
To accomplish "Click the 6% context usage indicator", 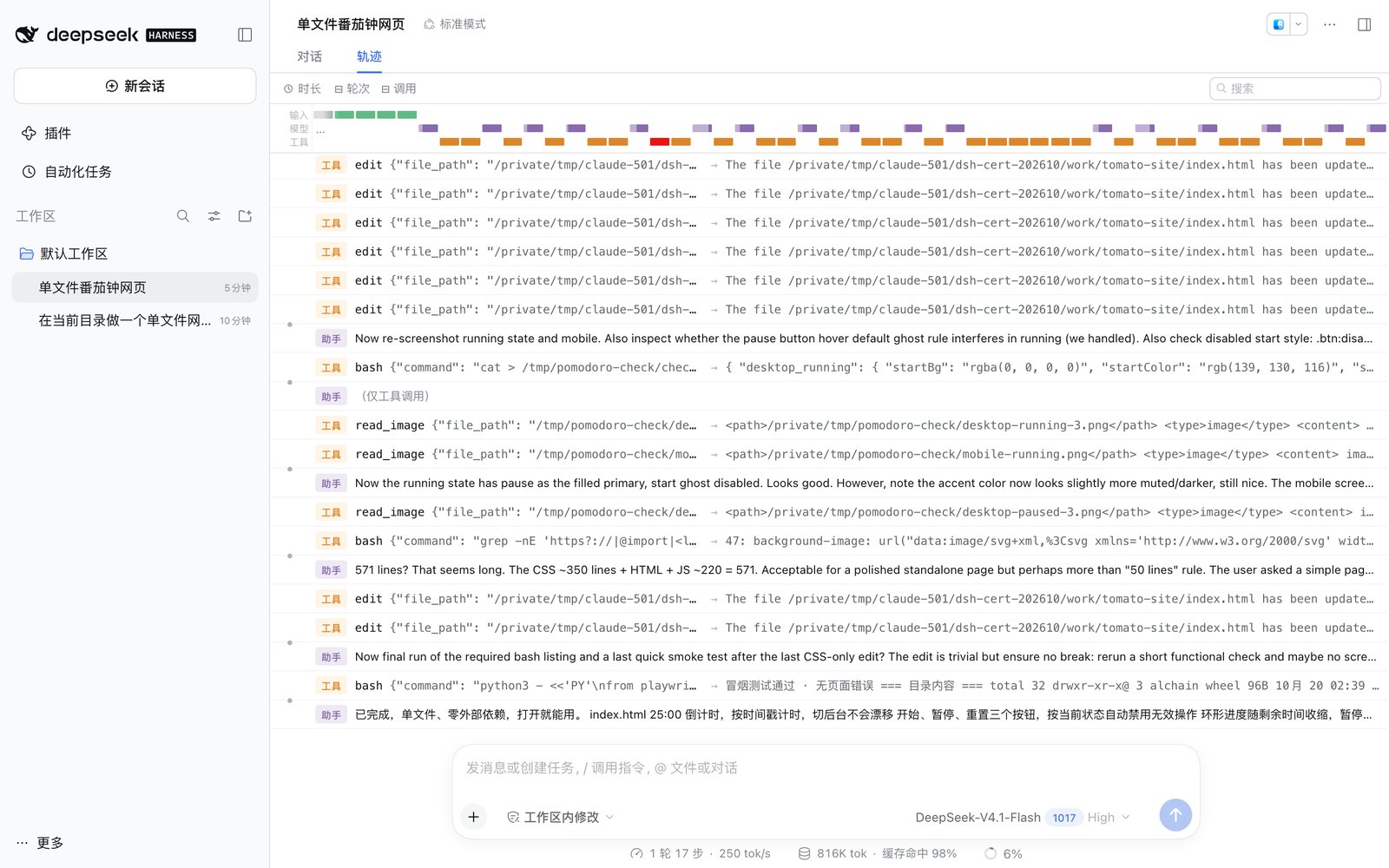I will tap(1004, 853).
